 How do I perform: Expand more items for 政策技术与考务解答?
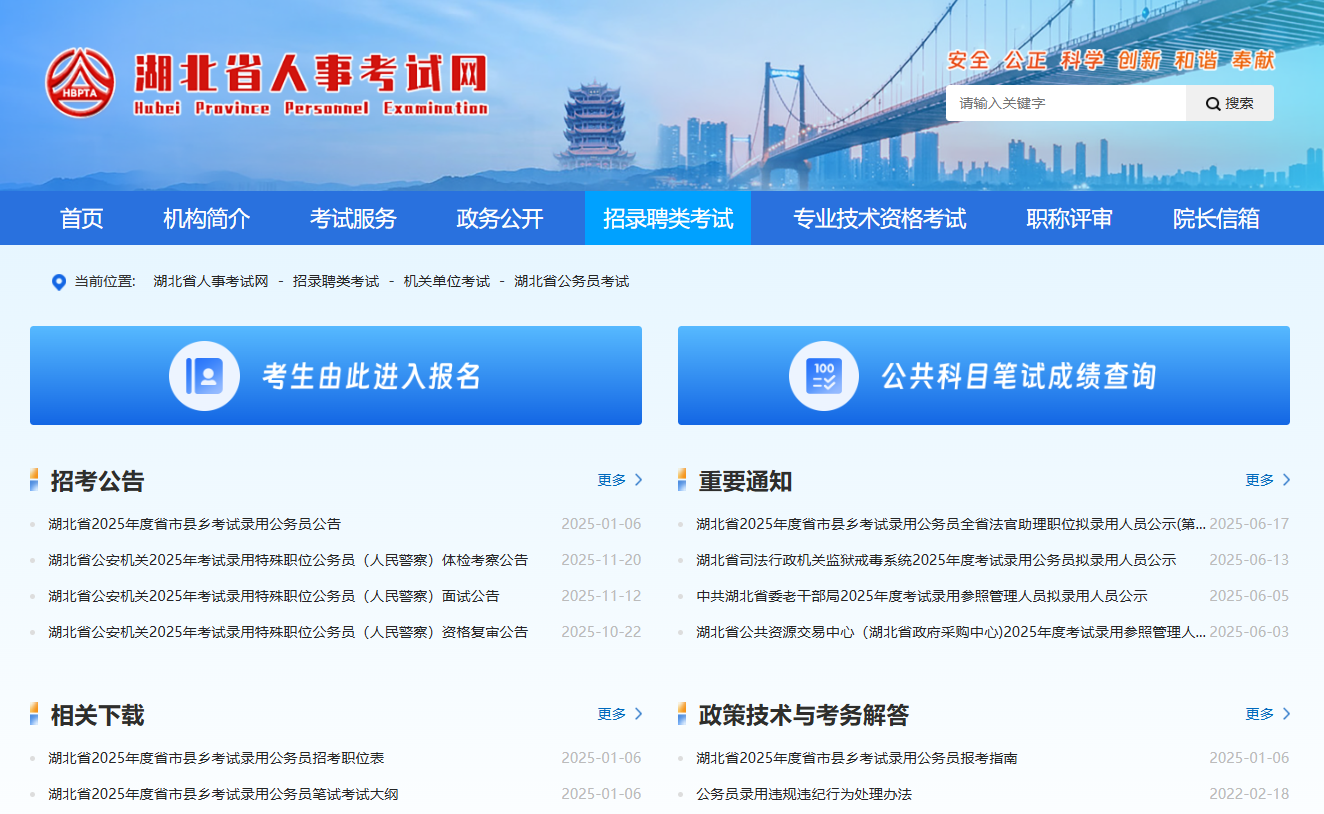1267,714
